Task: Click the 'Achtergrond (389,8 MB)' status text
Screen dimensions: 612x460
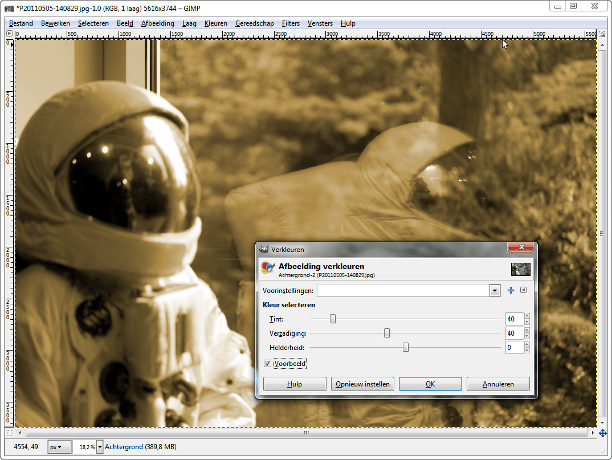Action: click(x=141, y=447)
